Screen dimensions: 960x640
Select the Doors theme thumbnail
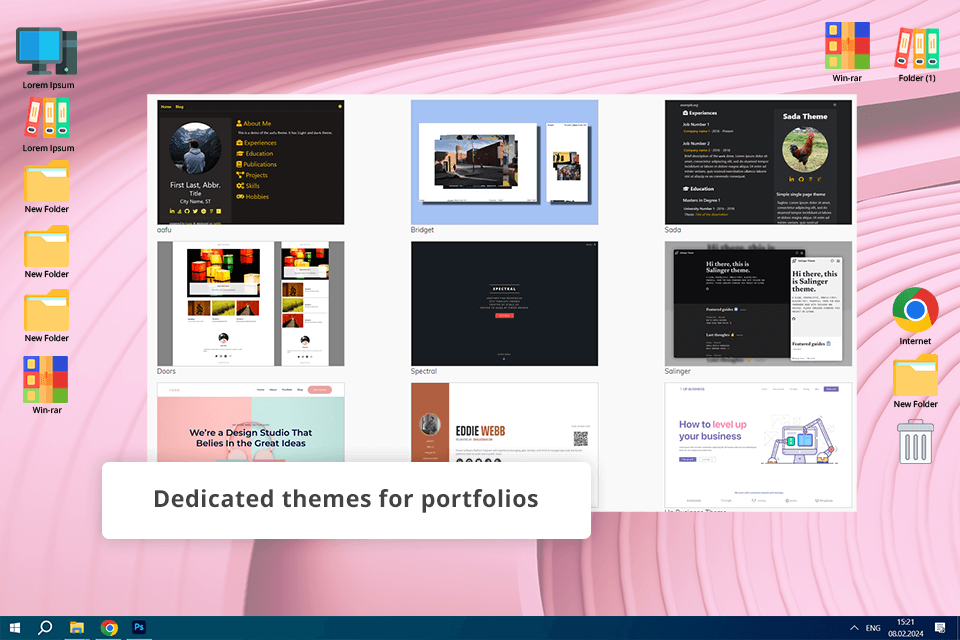point(250,304)
